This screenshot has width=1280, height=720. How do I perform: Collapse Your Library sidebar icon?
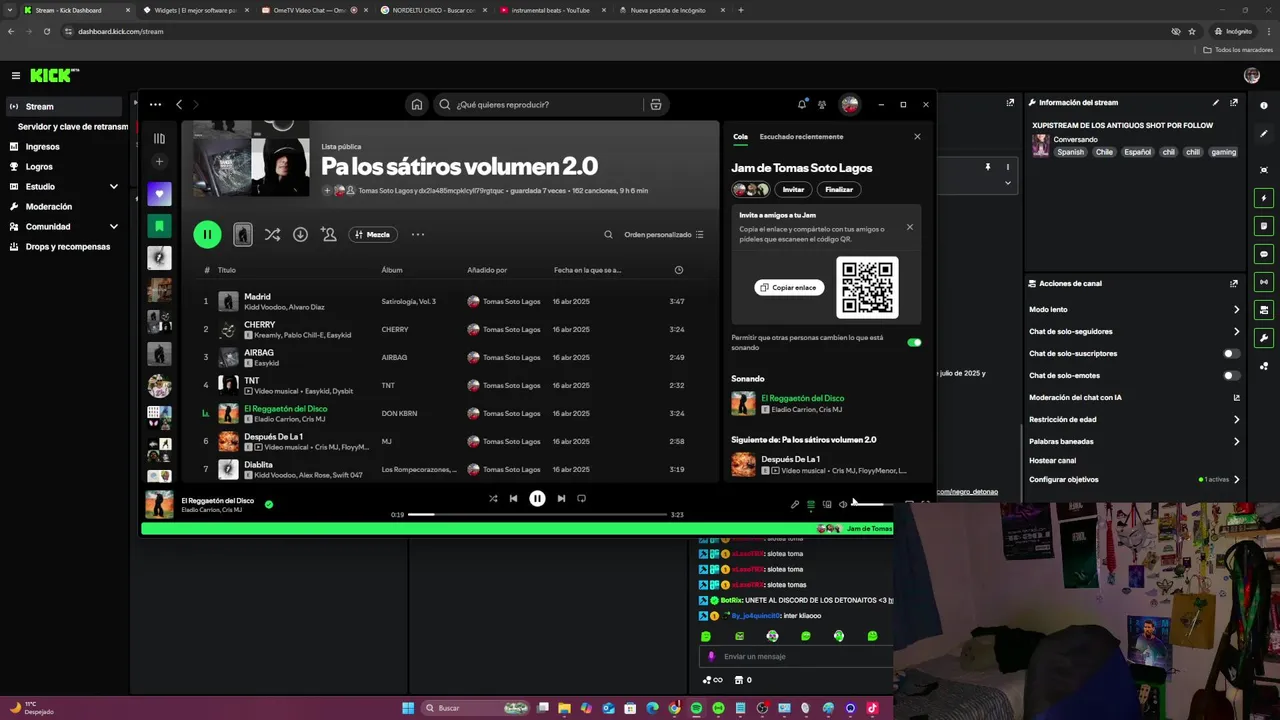[159, 139]
